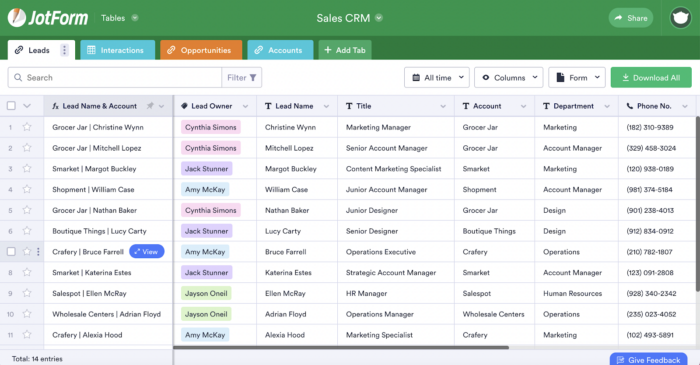Click the Department column header
Image resolution: width=700 pixels, height=365 pixels.
tap(577, 106)
